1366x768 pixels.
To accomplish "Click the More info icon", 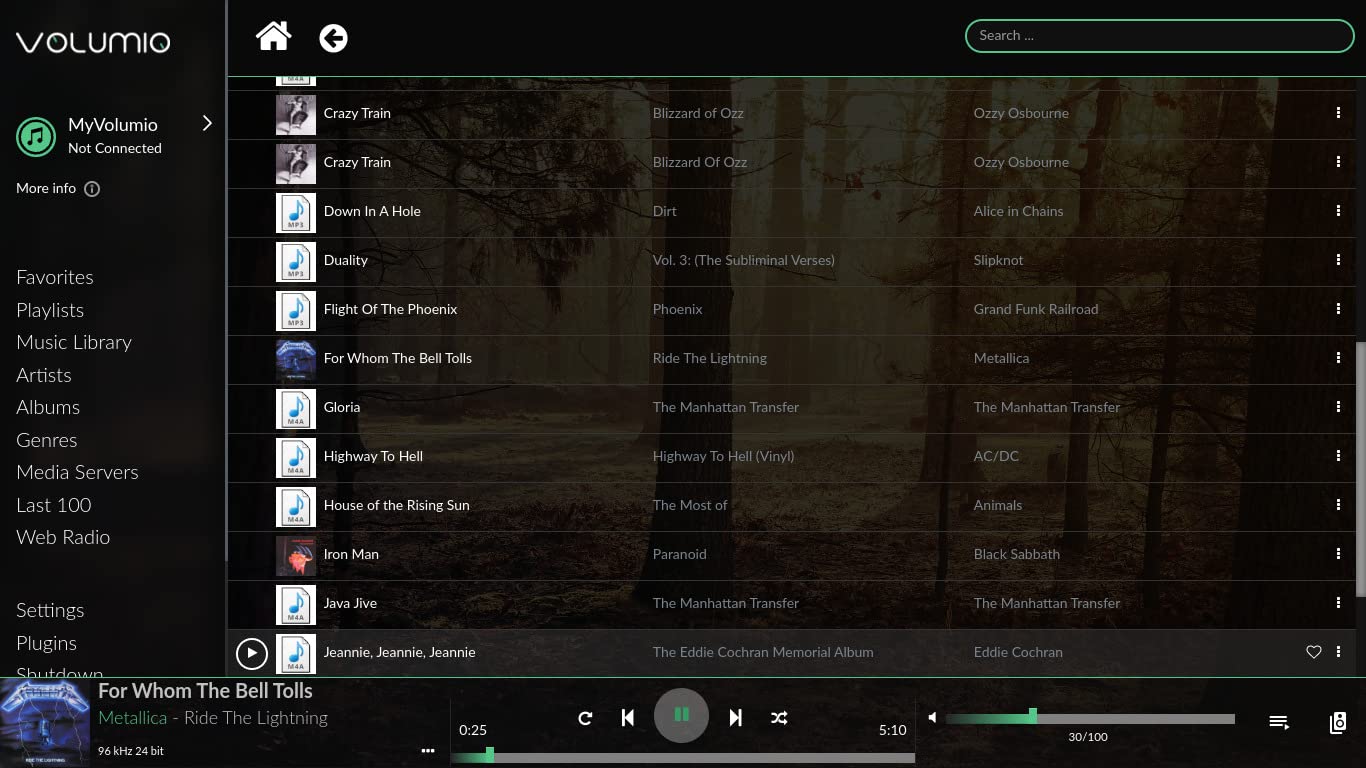I will pos(92,189).
